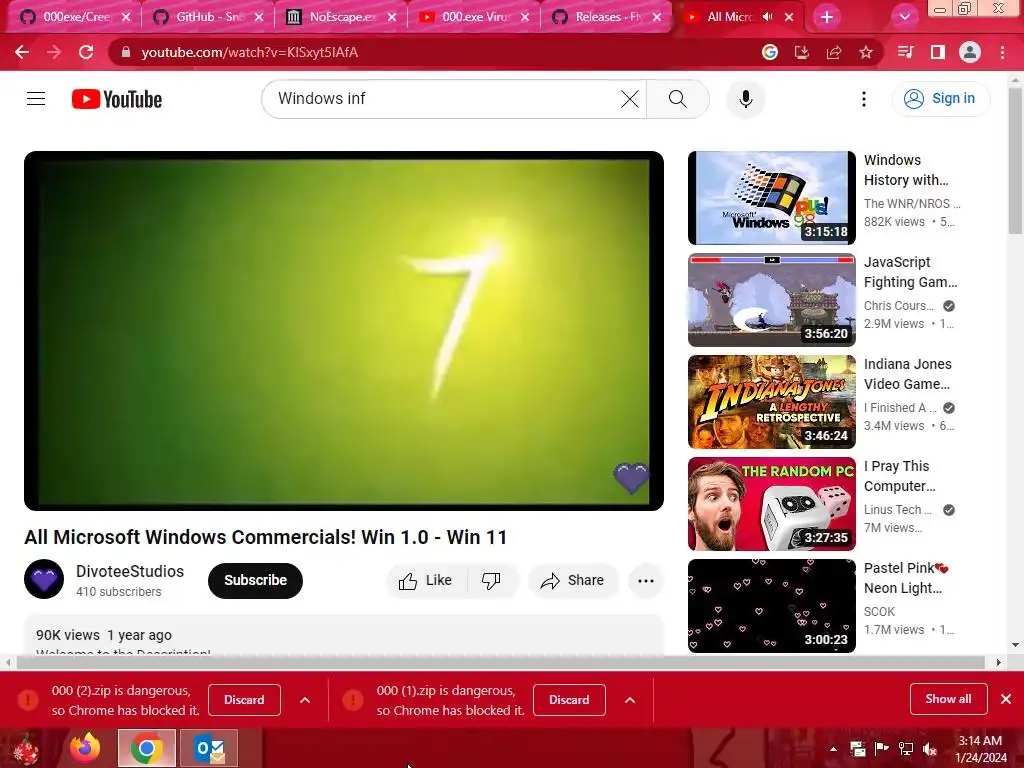Click the install app icon in address bar

pyautogui.click(x=802, y=52)
